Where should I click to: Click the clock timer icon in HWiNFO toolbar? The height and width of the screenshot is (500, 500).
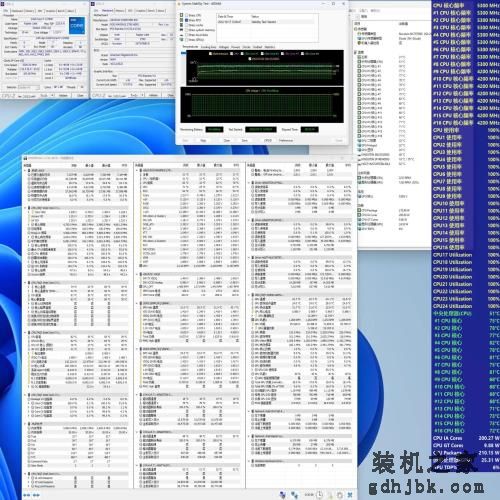pyautogui.click(x=320, y=494)
